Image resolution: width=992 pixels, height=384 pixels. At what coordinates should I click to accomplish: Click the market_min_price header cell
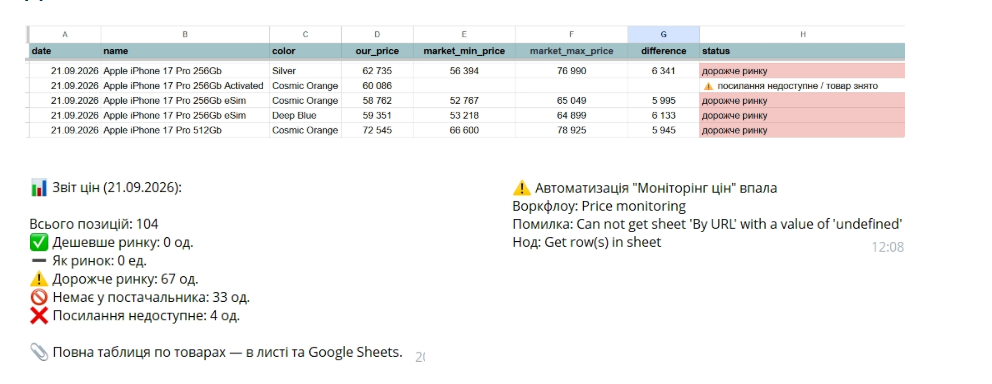[464, 51]
